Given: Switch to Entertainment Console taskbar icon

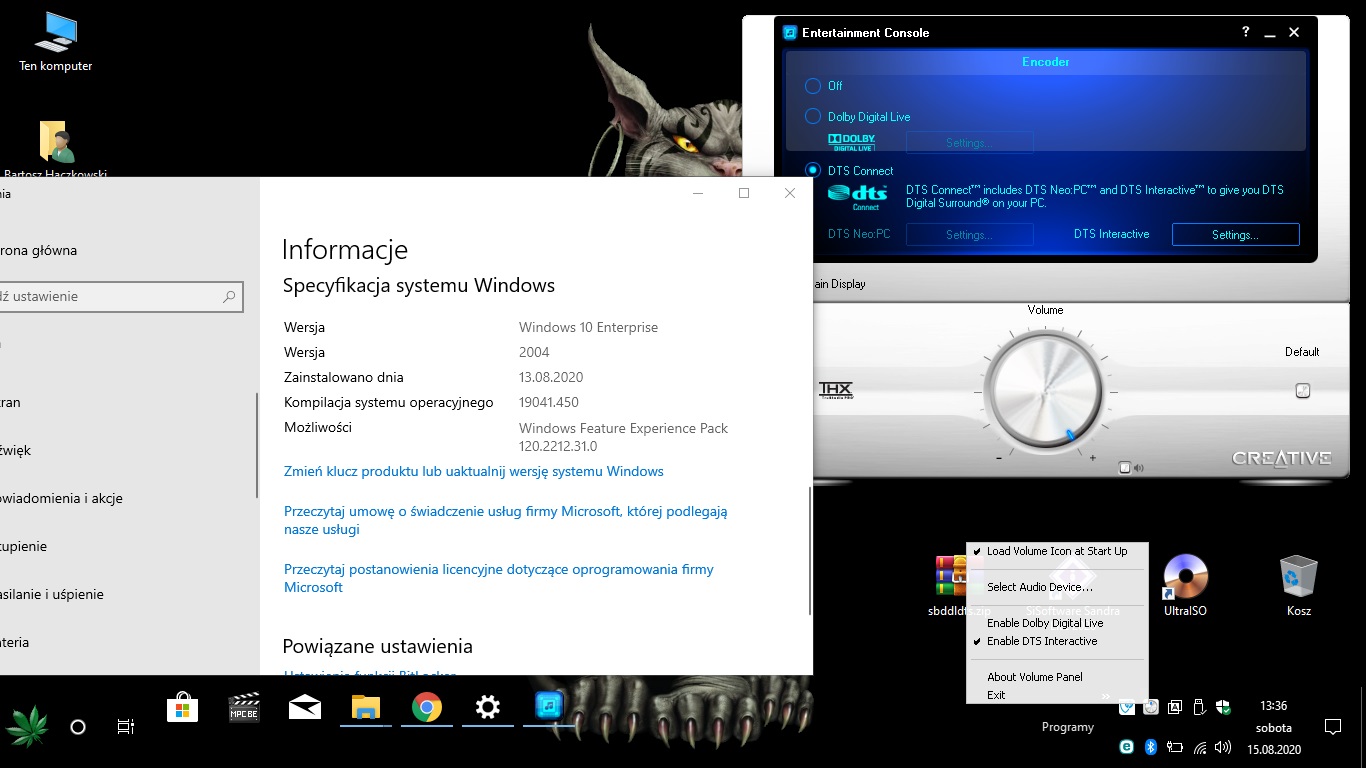Looking at the screenshot, I should click(x=549, y=708).
